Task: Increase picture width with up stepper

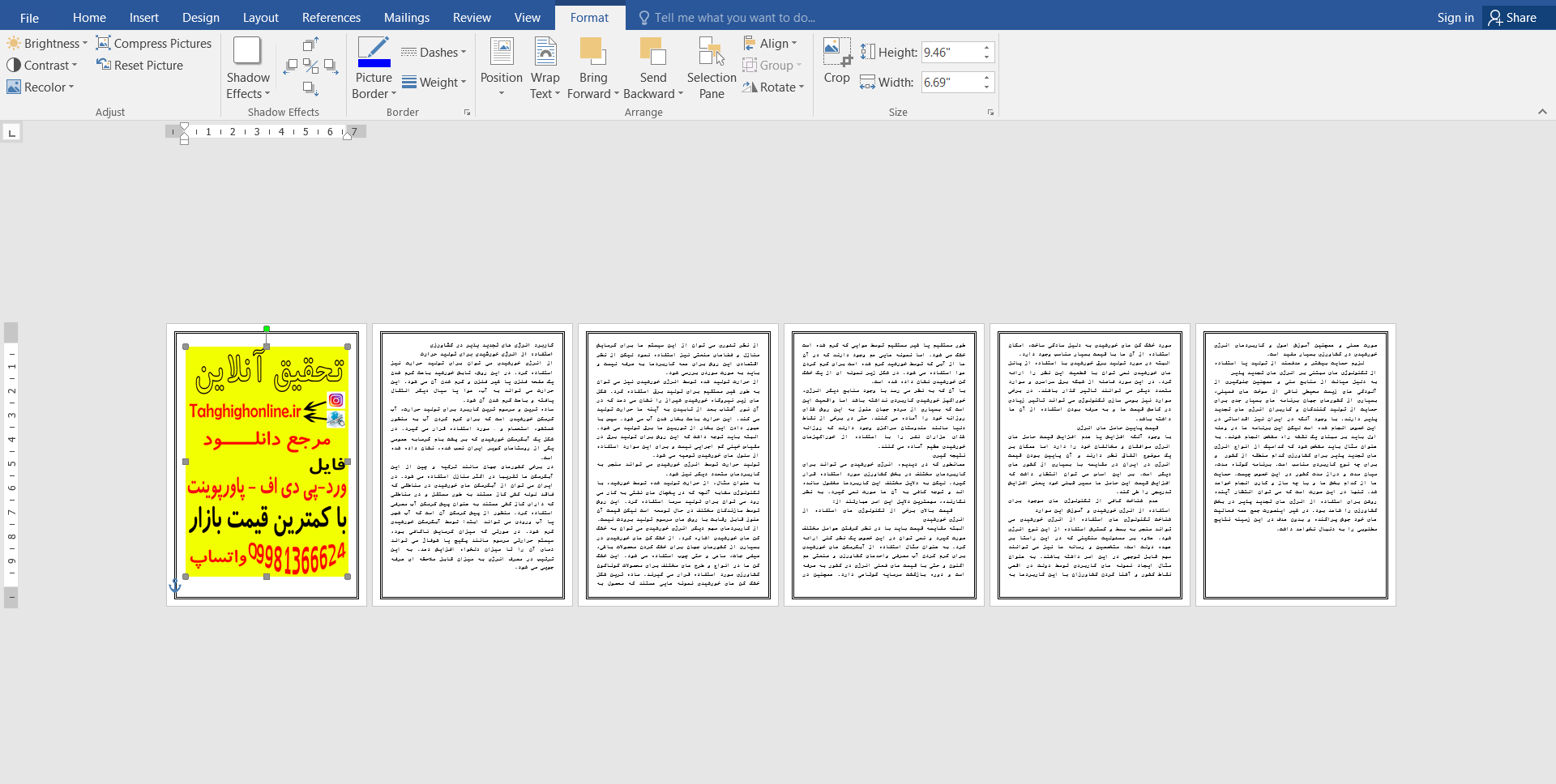Action: coord(986,78)
